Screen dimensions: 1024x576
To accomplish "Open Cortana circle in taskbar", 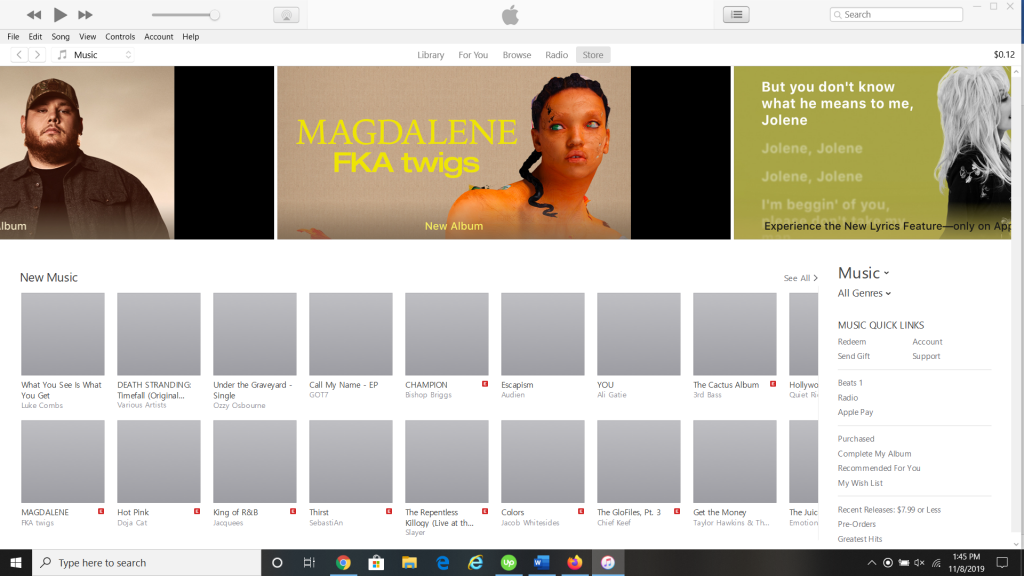I will [x=277, y=562].
